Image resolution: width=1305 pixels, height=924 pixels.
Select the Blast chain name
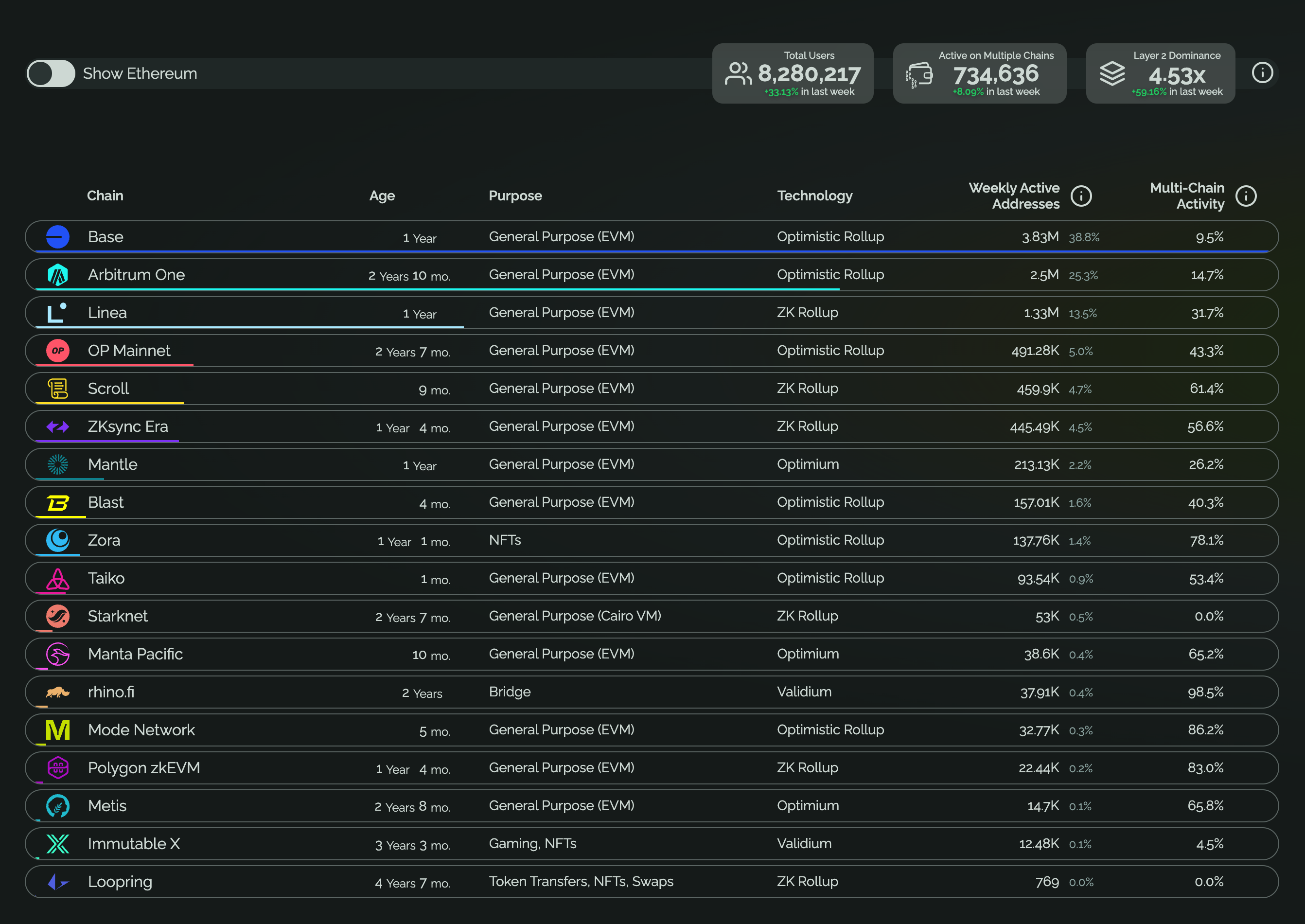point(106,502)
